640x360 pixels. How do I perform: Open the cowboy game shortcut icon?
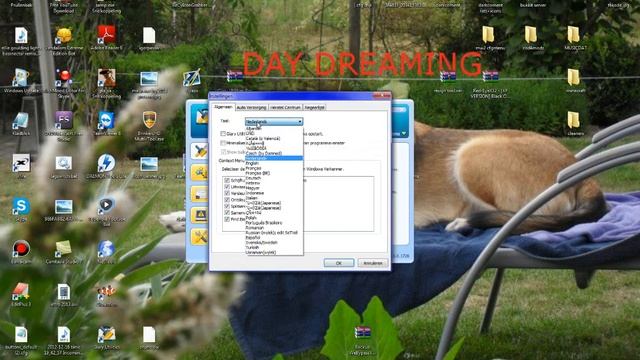[x=106, y=78]
